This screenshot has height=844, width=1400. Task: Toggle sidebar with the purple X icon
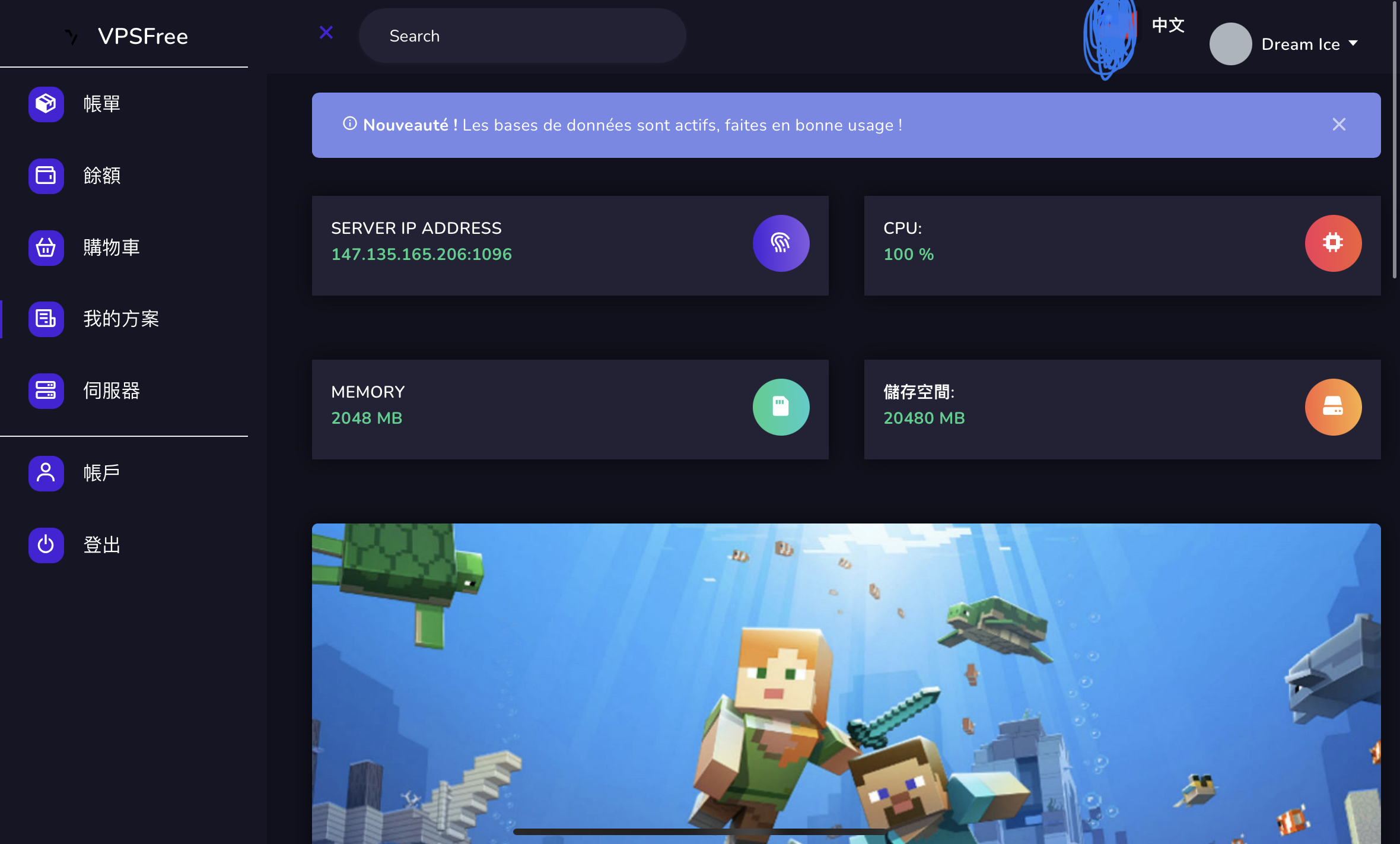tap(326, 33)
